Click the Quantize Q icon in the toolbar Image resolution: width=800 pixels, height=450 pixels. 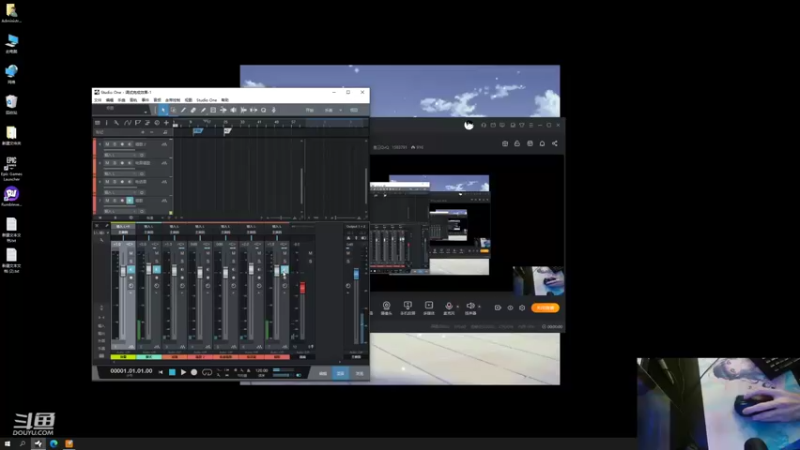[x=263, y=110]
